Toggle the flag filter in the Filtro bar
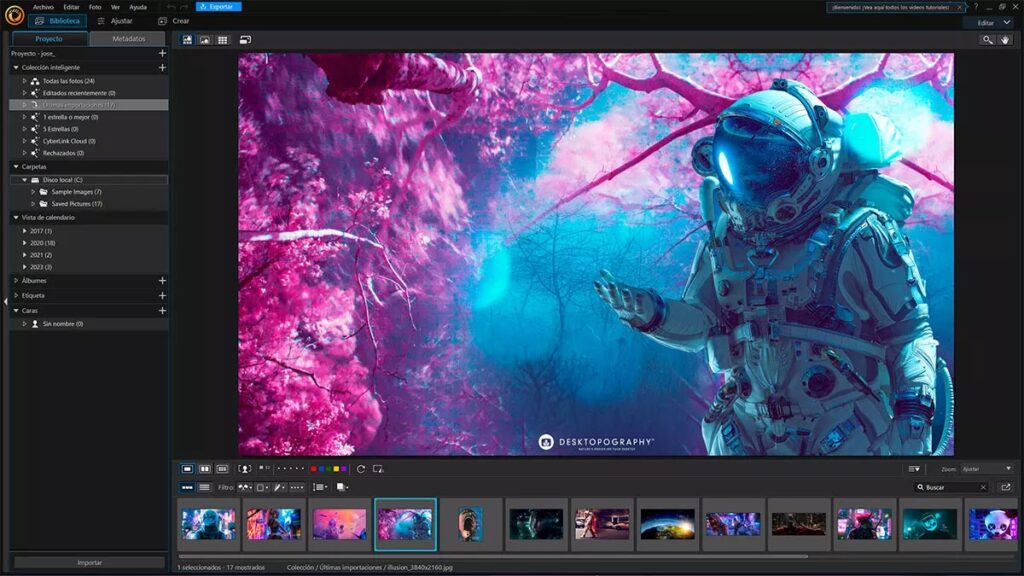Image resolution: width=1024 pixels, height=576 pixels. point(245,488)
